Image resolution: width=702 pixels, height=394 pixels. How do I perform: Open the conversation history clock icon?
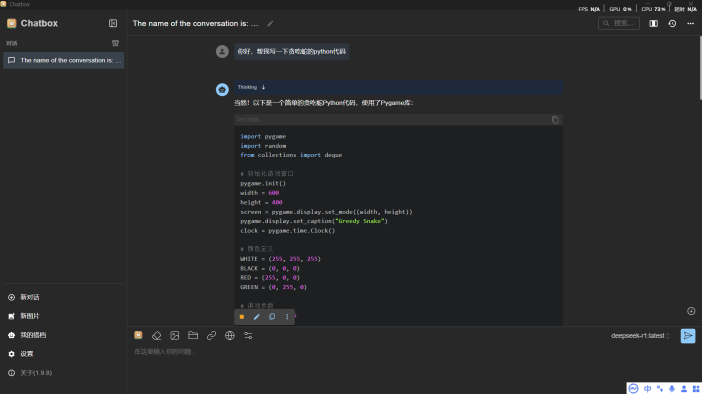[x=672, y=23]
